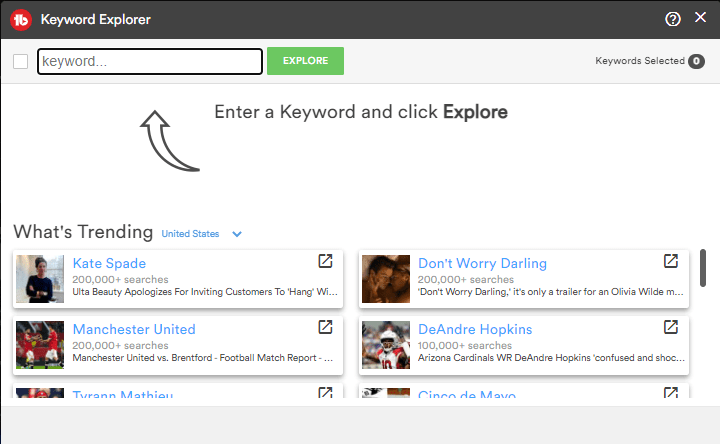720x444 pixels.
Task: Click the TubeBuddy logo icon
Action: click(21, 20)
